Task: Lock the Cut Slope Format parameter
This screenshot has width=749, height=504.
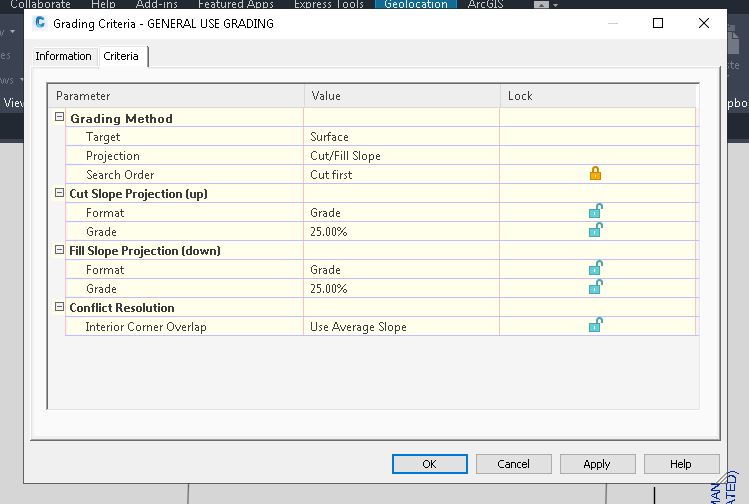Action: click(x=595, y=212)
